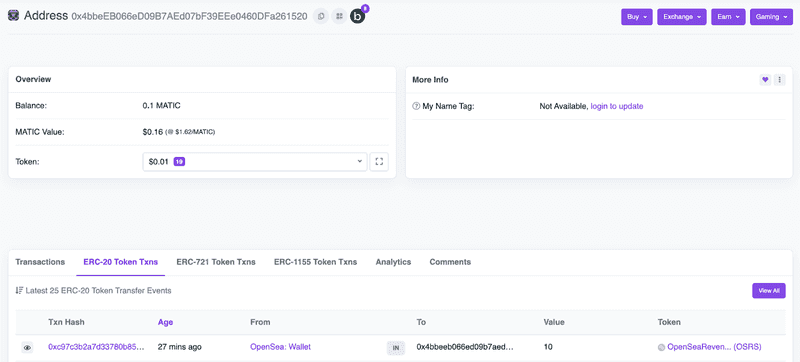800x362 pixels.
Task: Click the MATIC value $0.16
Action: 153,132
